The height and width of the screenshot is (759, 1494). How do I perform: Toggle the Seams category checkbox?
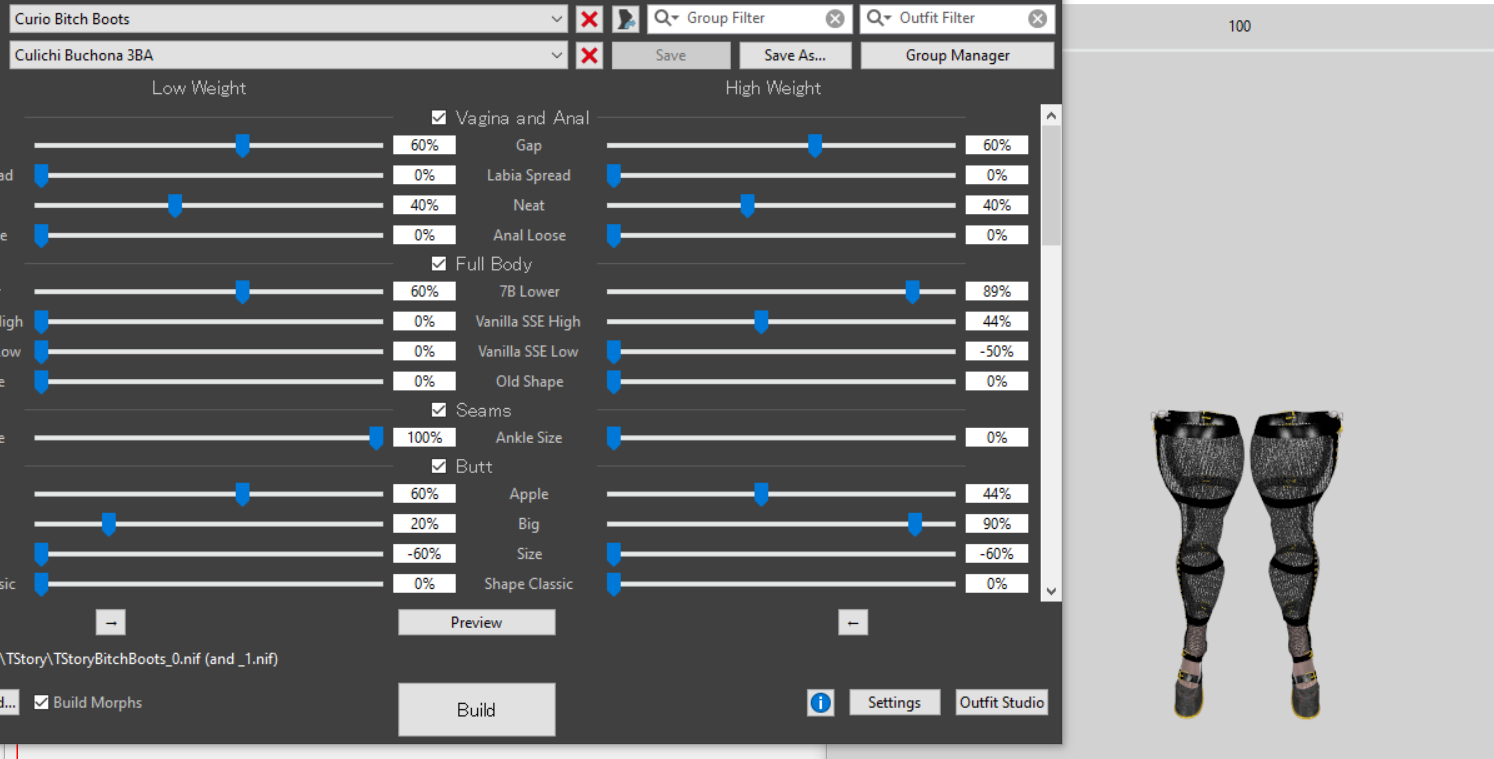(x=438, y=410)
